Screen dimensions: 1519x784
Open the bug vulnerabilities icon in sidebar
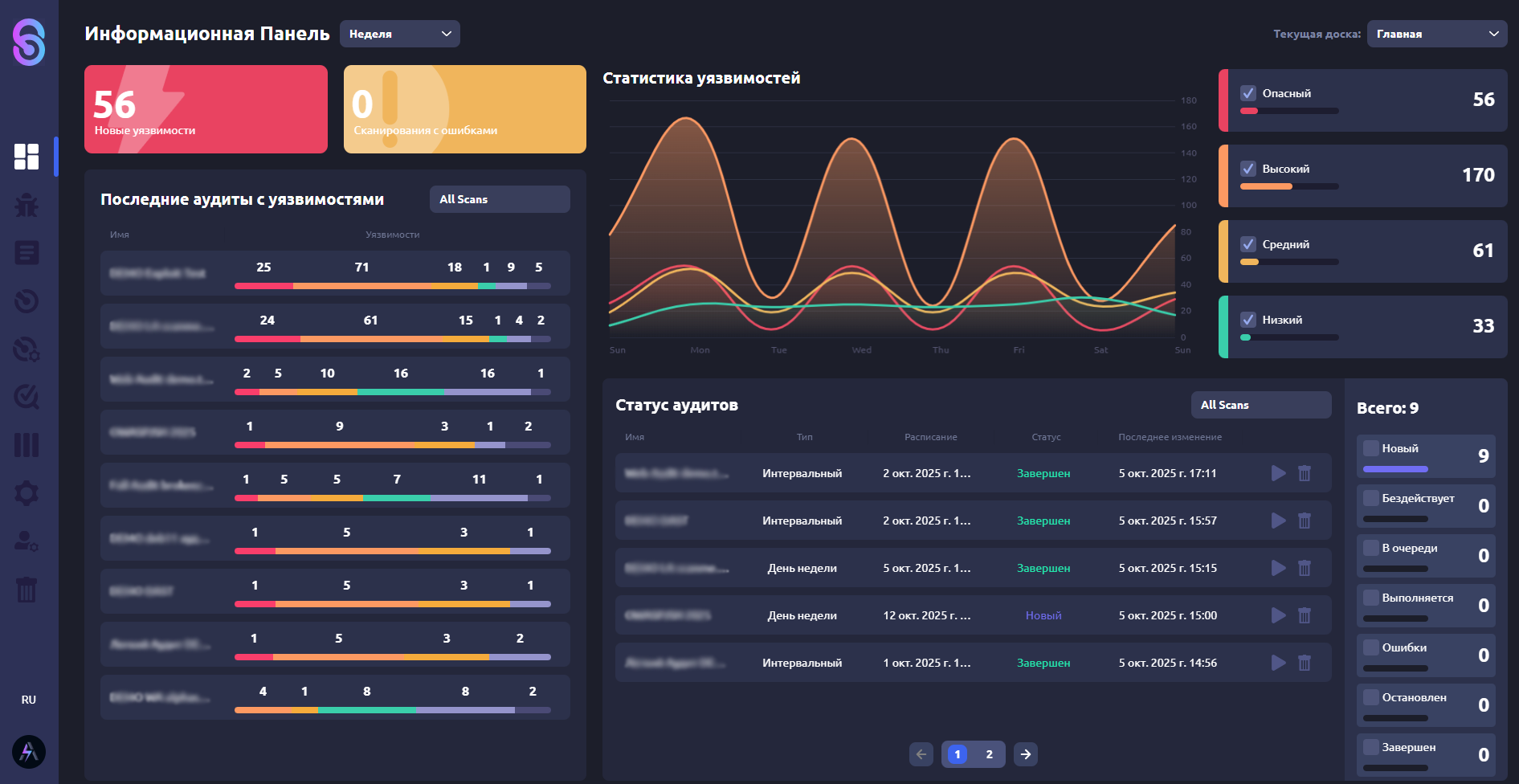click(27, 205)
